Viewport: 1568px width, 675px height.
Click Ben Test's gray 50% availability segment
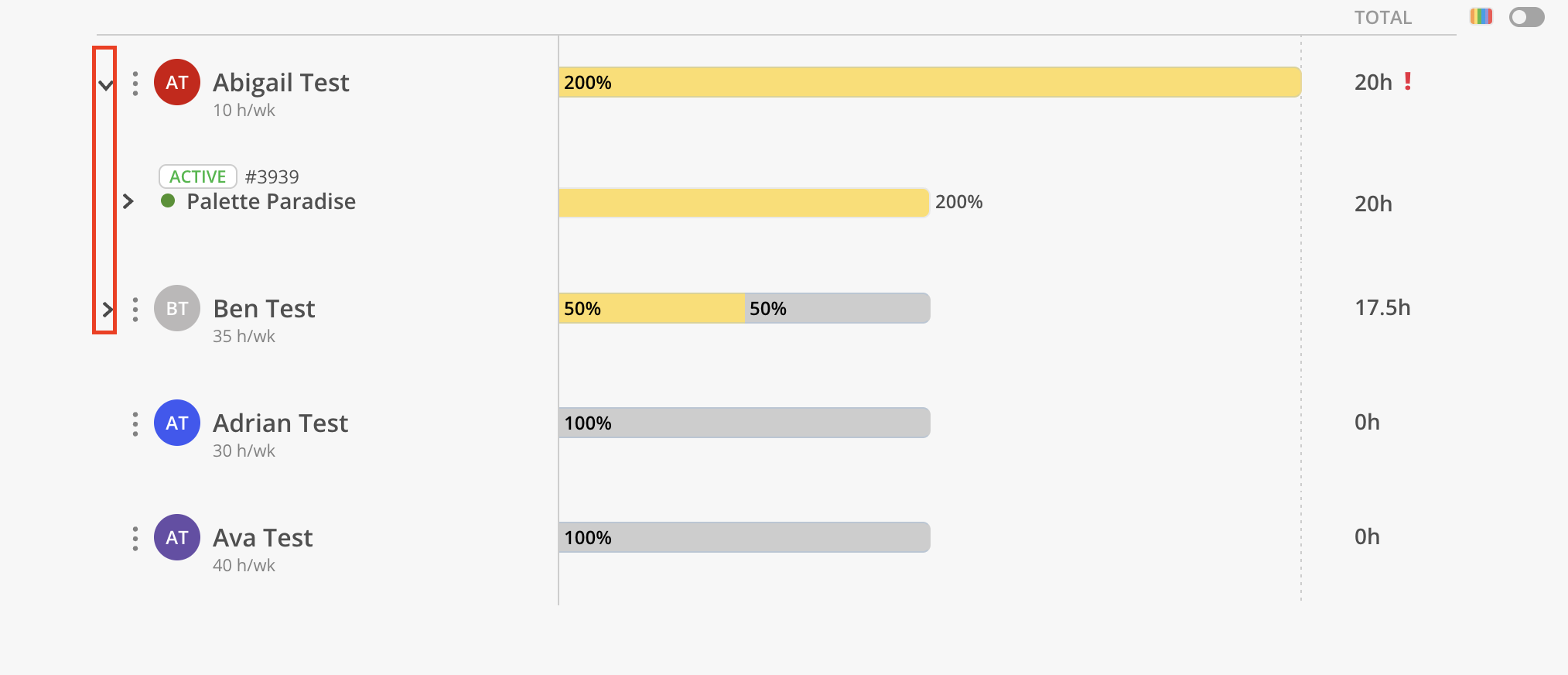(x=837, y=308)
